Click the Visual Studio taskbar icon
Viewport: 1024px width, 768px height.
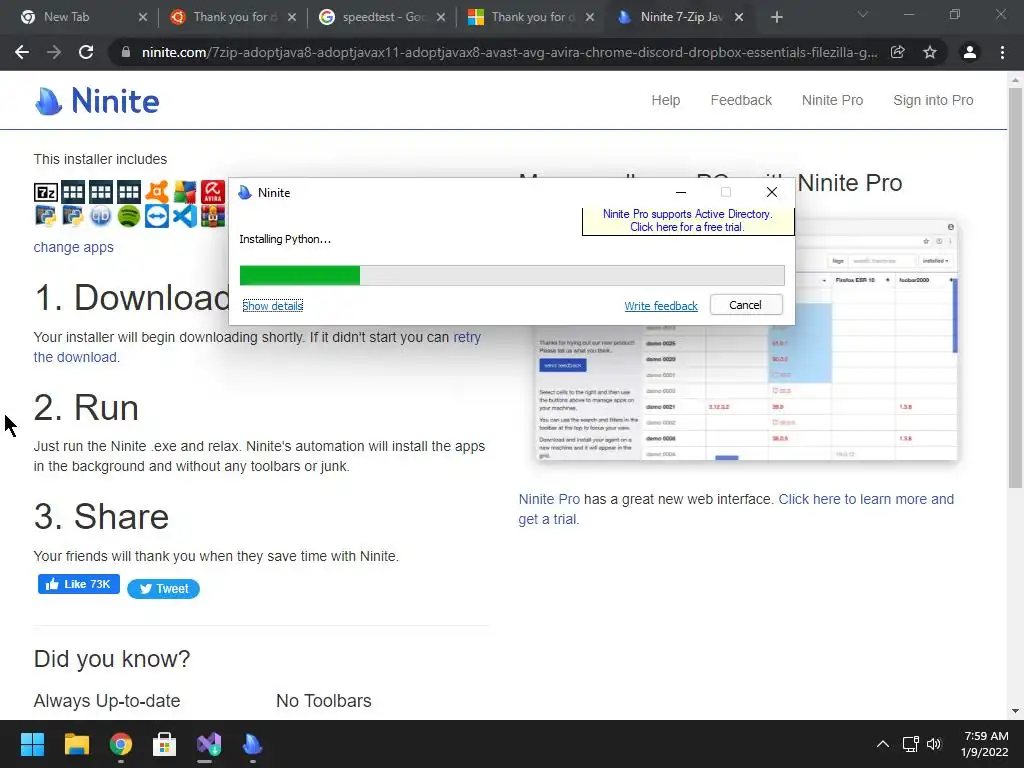click(x=209, y=744)
